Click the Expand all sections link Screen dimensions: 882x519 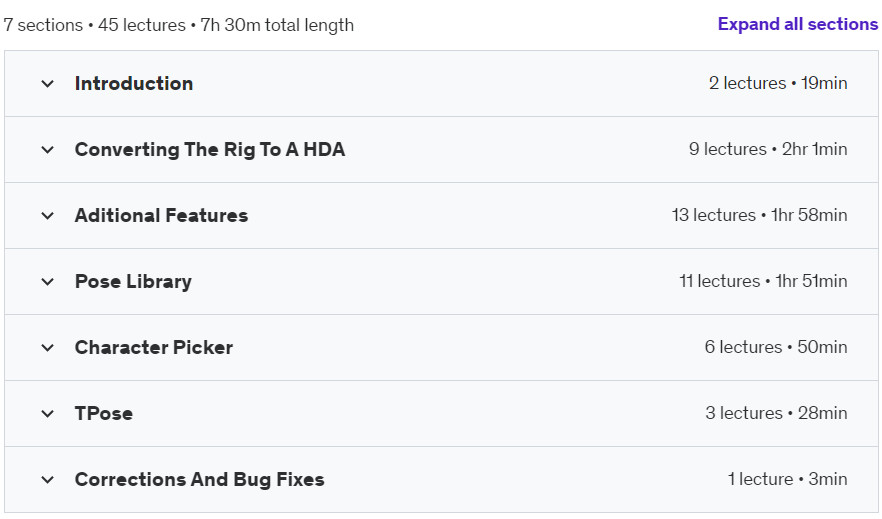[798, 24]
